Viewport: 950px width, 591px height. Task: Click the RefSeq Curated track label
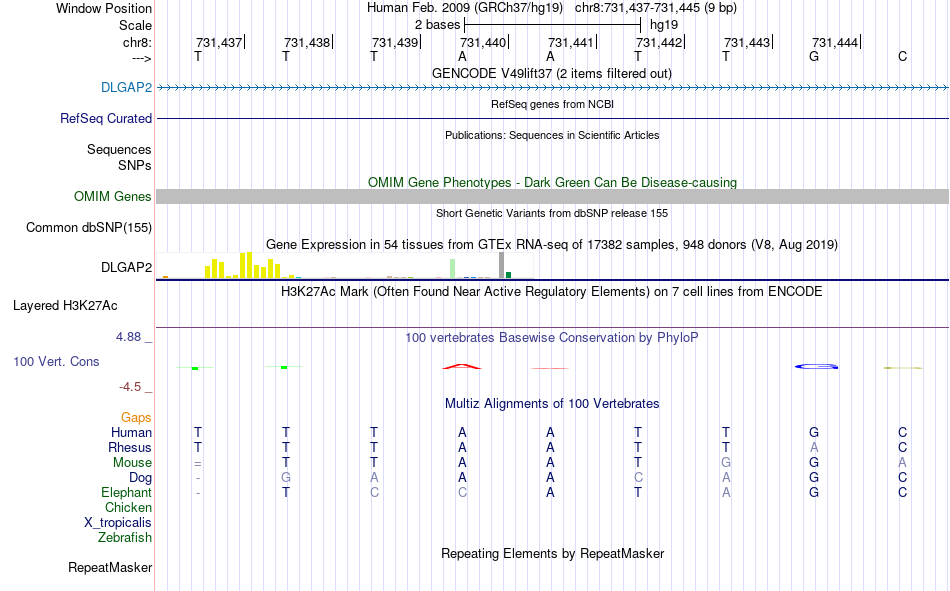tap(105, 118)
